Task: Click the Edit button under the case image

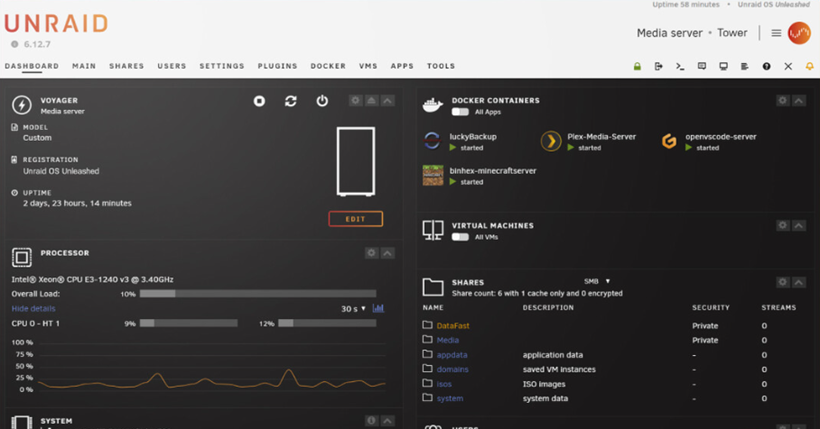Action: pyautogui.click(x=356, y=219)
